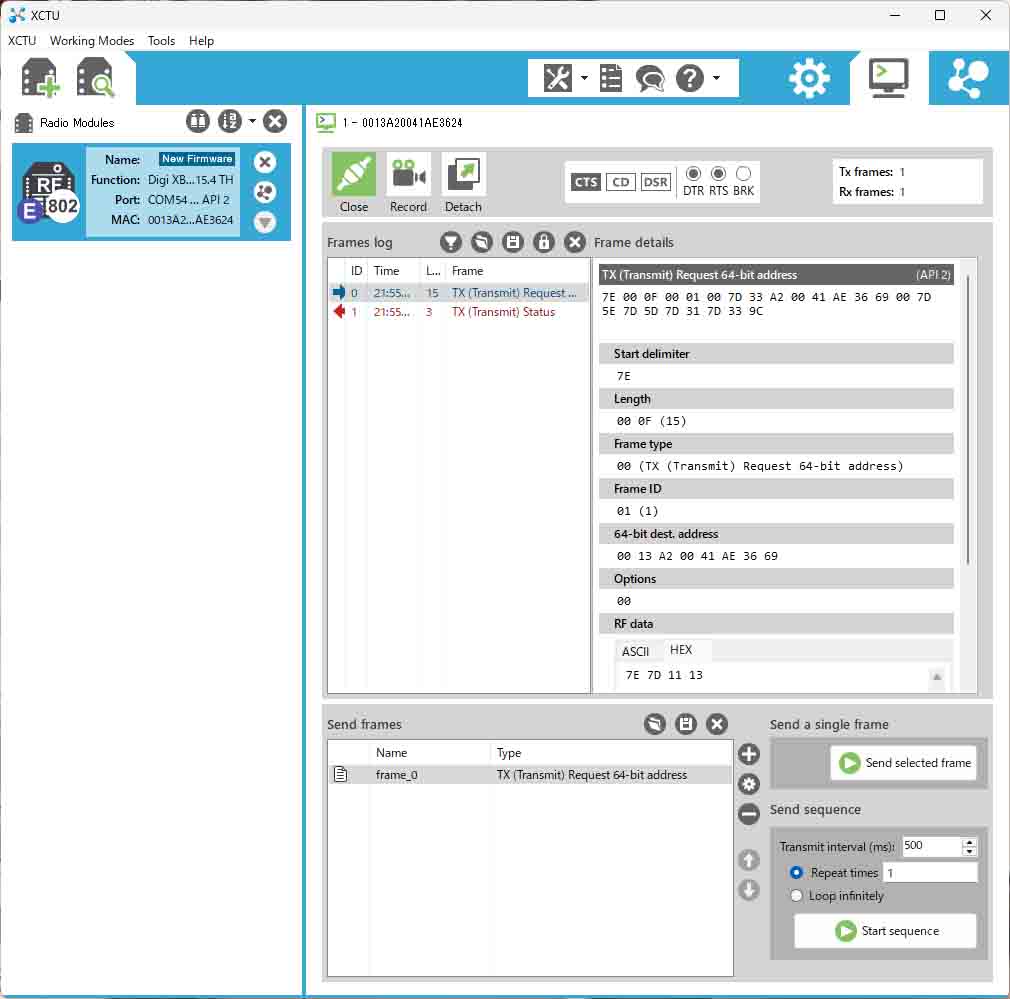Decrease transmit interval with down stepper
This screenshot has width=1010, height=999.
point(969,852)
